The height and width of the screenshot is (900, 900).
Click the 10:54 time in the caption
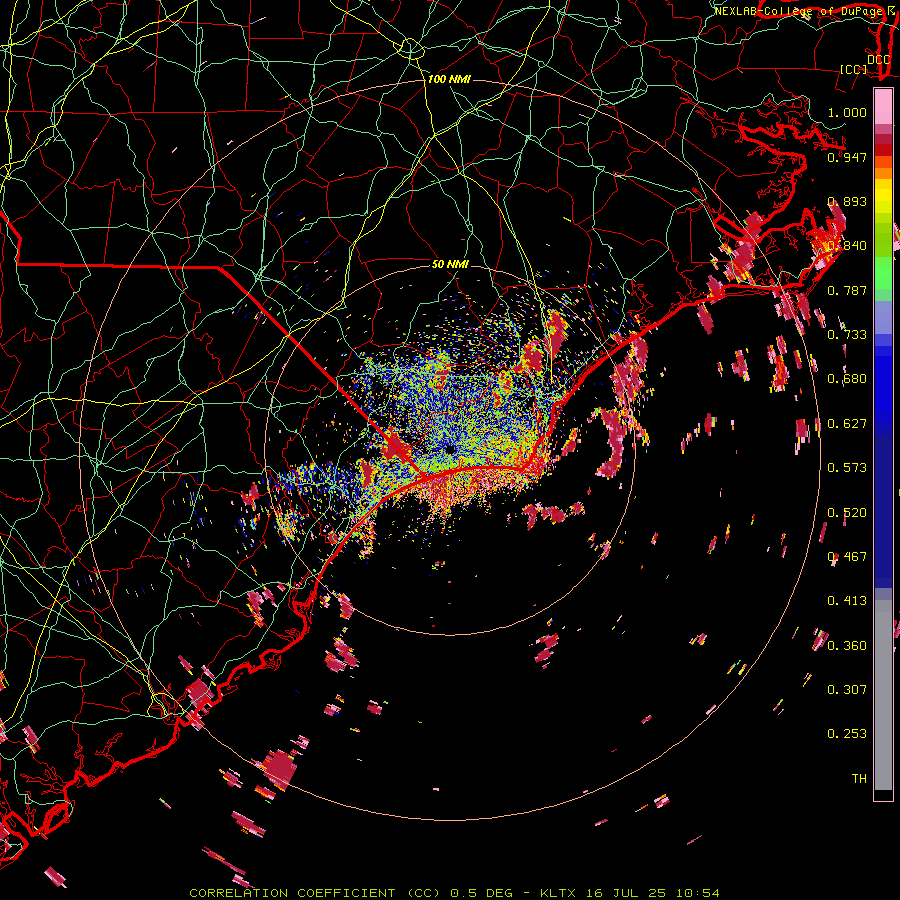697,893
